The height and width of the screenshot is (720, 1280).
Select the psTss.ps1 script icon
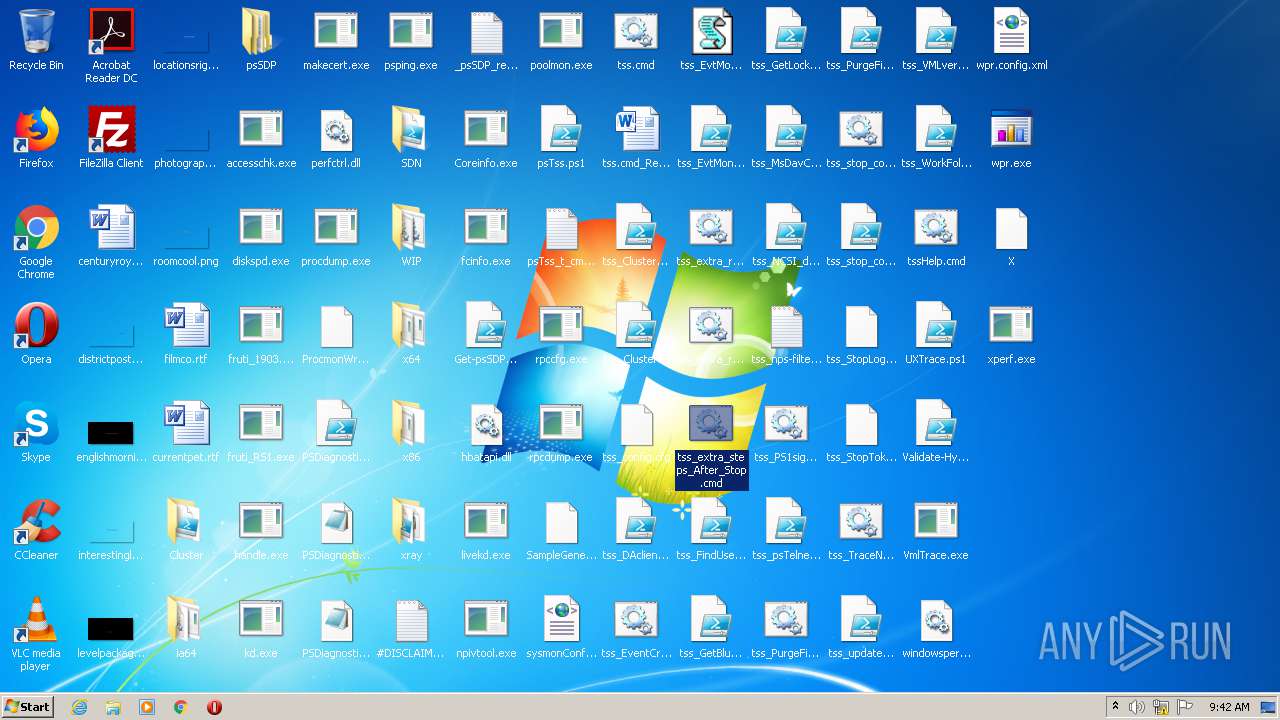point(561,138)
